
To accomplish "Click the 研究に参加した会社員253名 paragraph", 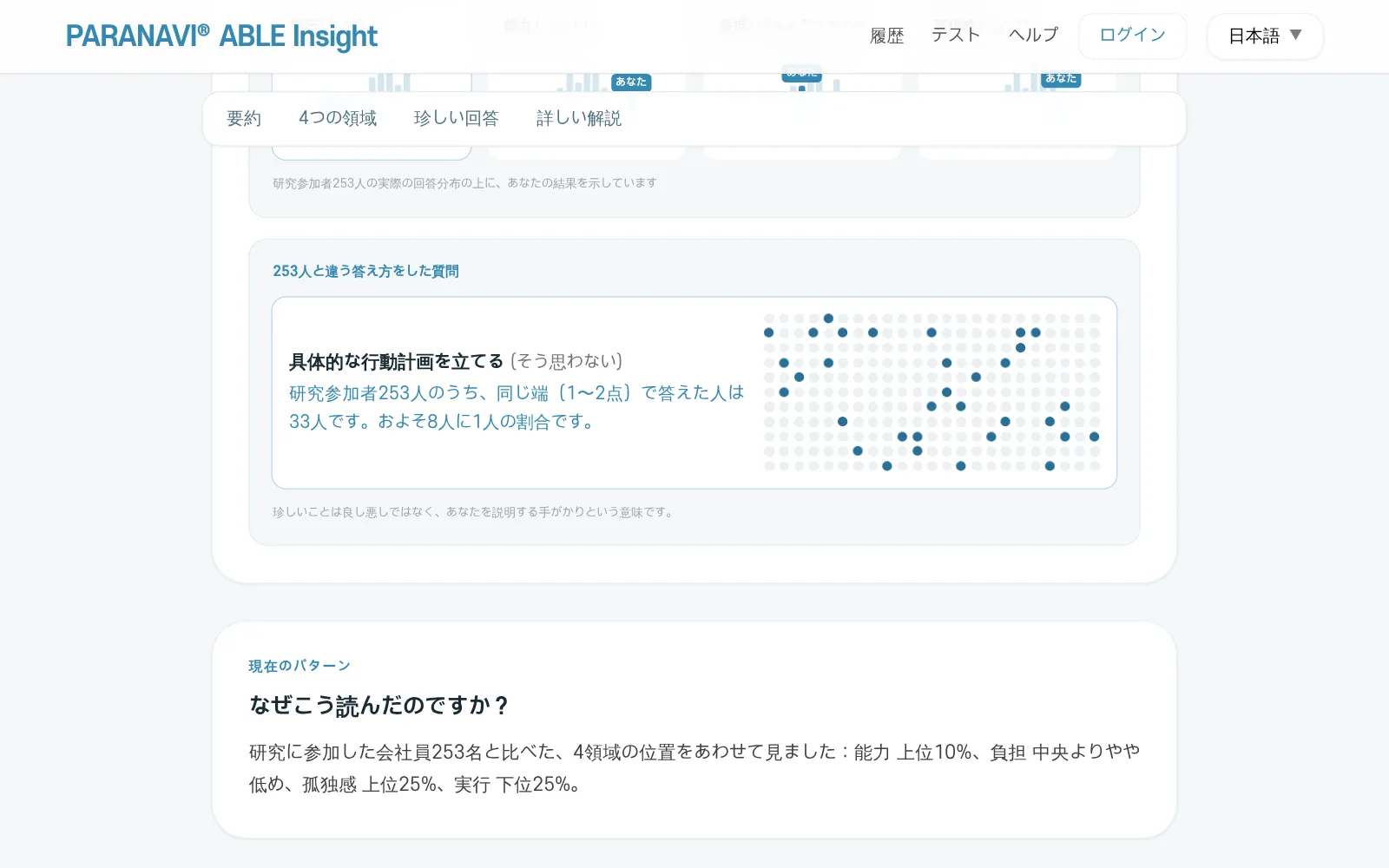I will point(694,768).
